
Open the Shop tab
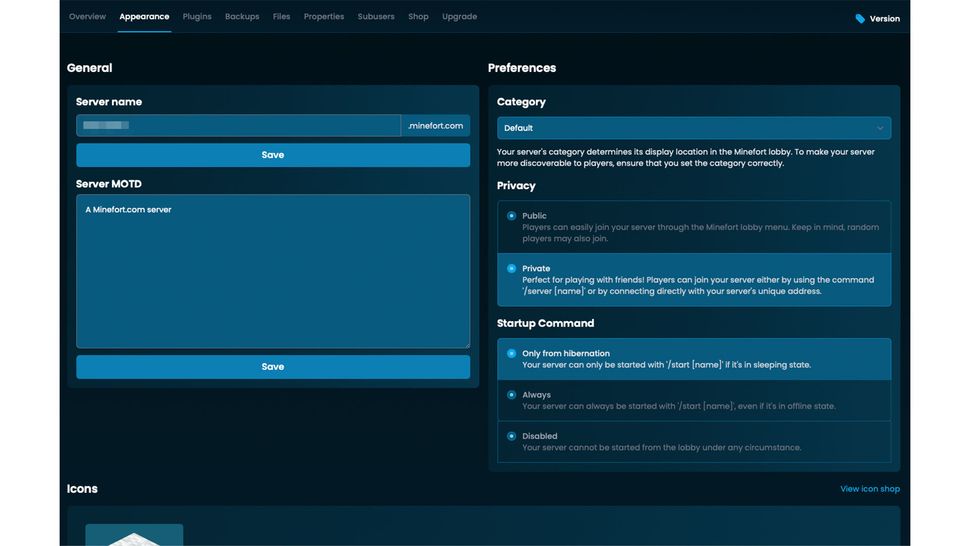point(418,17)
